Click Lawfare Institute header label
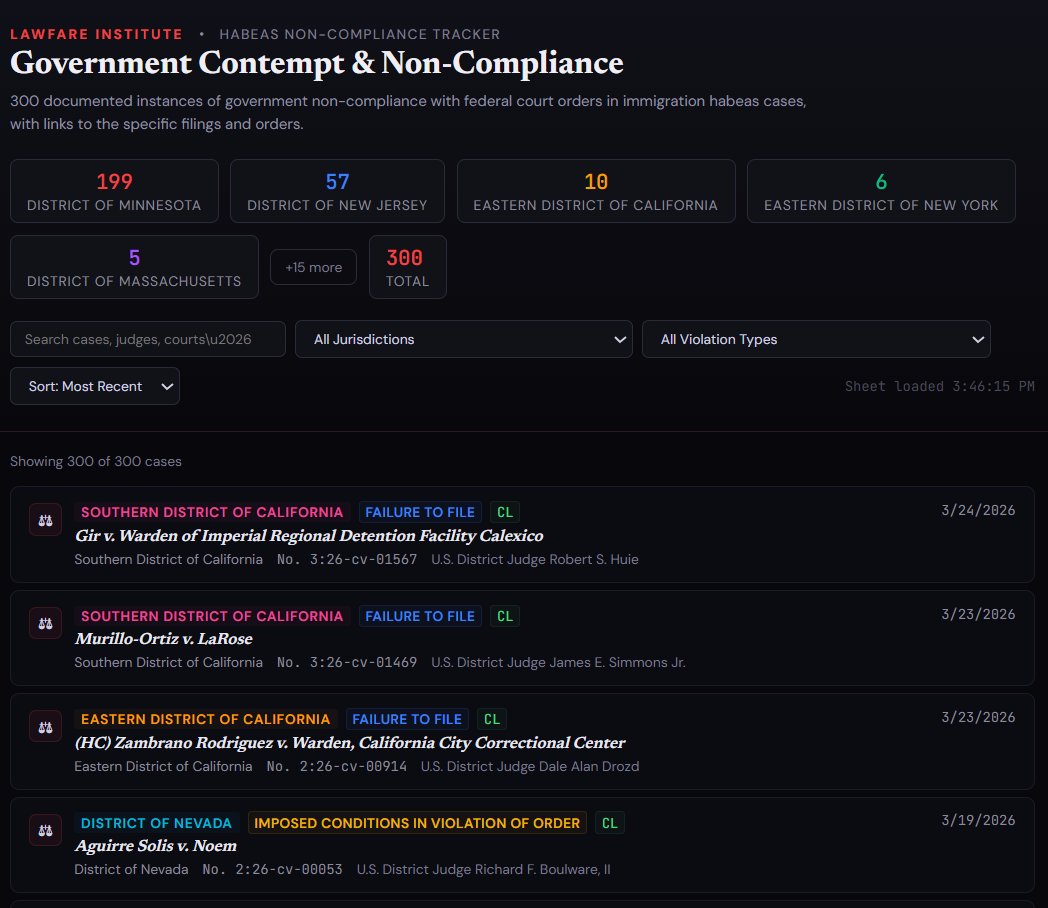1048x908 pixels. tap(96, 34)
